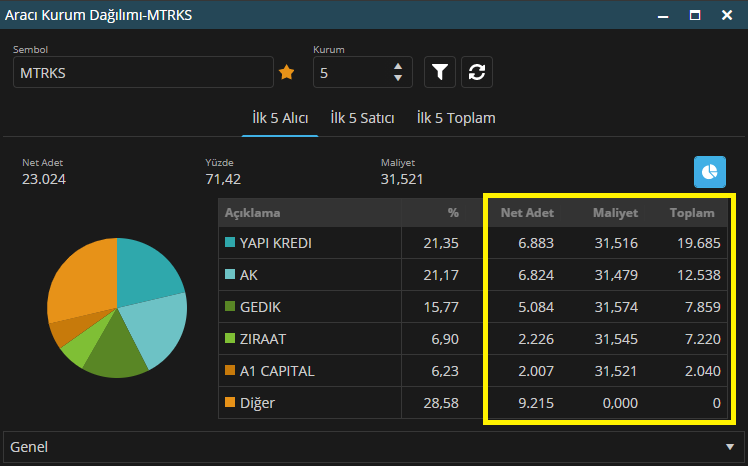Screen dimensions: 748x466
Task: Click percentage value 21,35
Action: [x=441, y=243]
